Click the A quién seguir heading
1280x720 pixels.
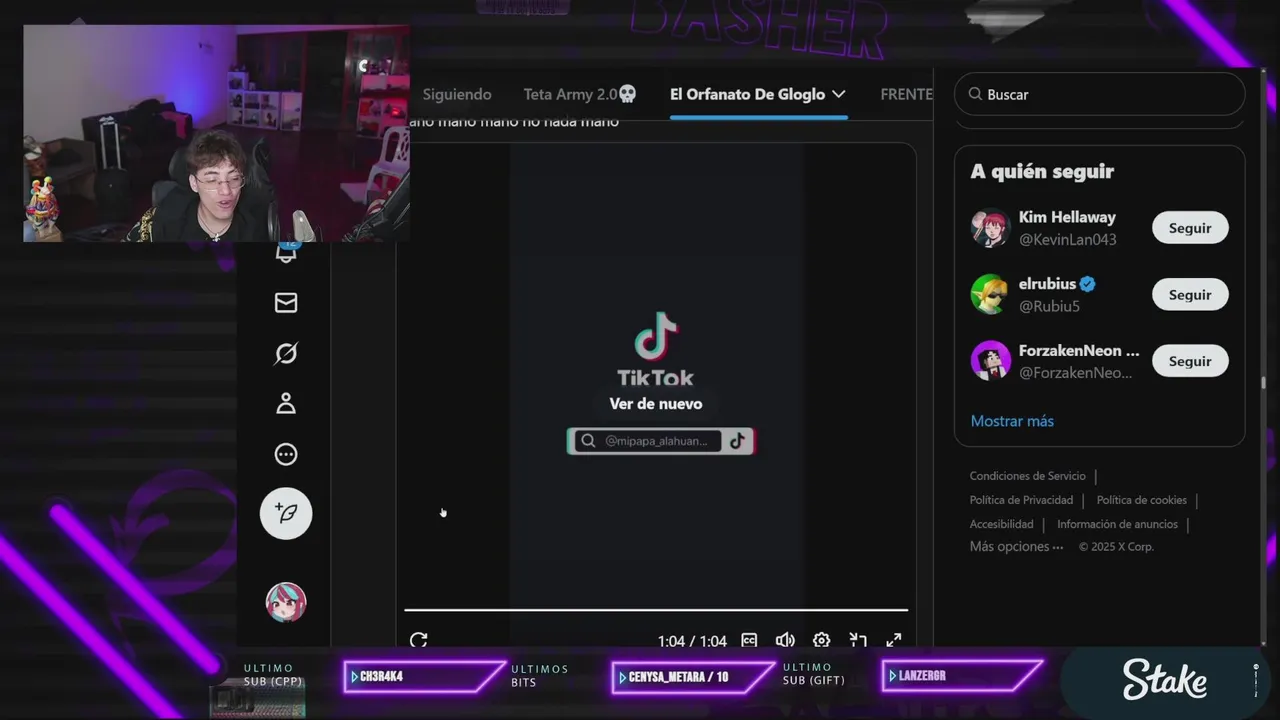click(x=1042, y=171)
